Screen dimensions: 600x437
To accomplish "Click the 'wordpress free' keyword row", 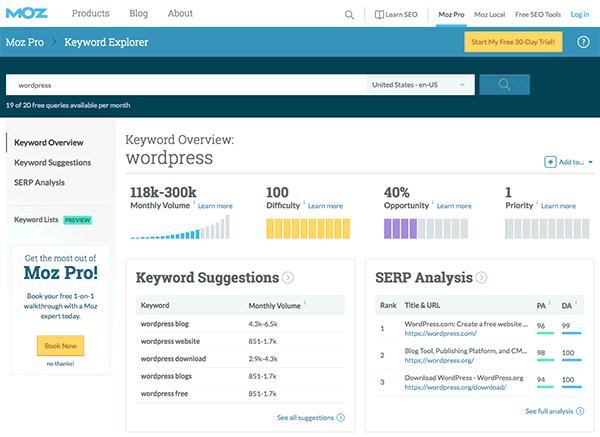I will (x=240, y=393).
